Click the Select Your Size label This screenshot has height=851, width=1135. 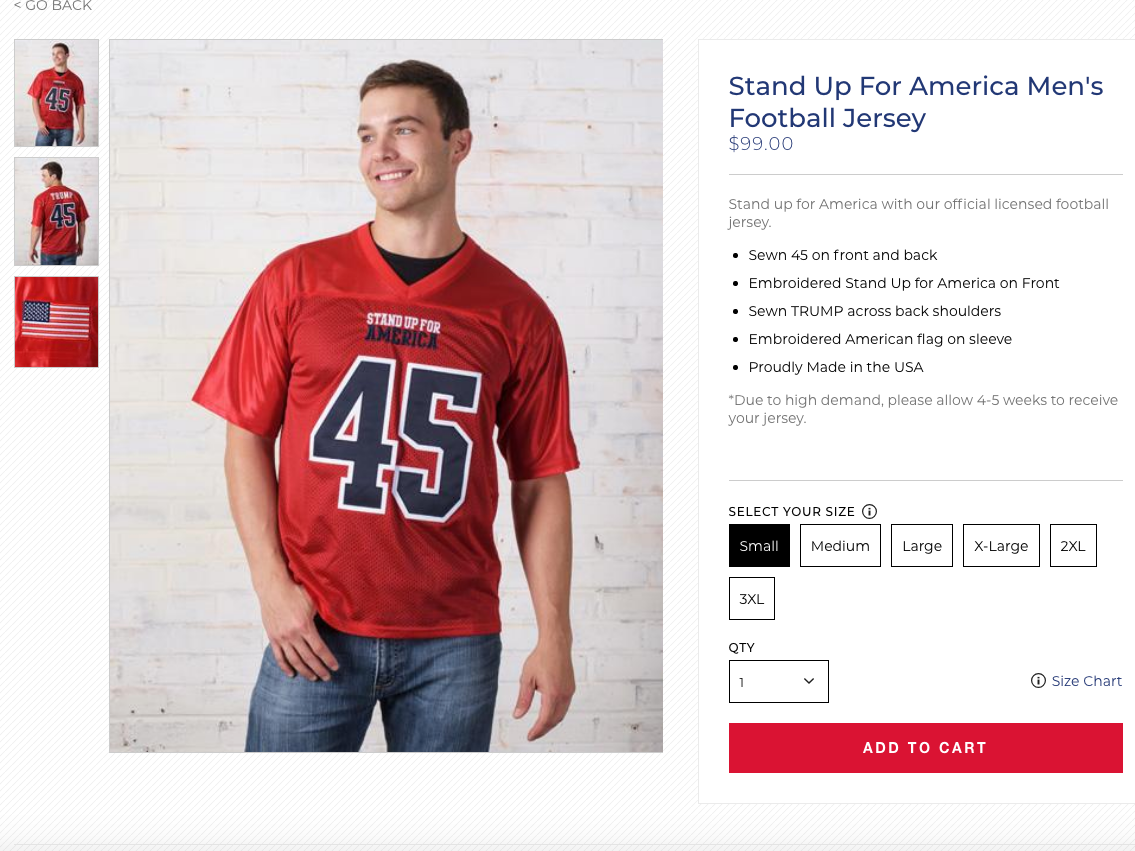(791, 512)
